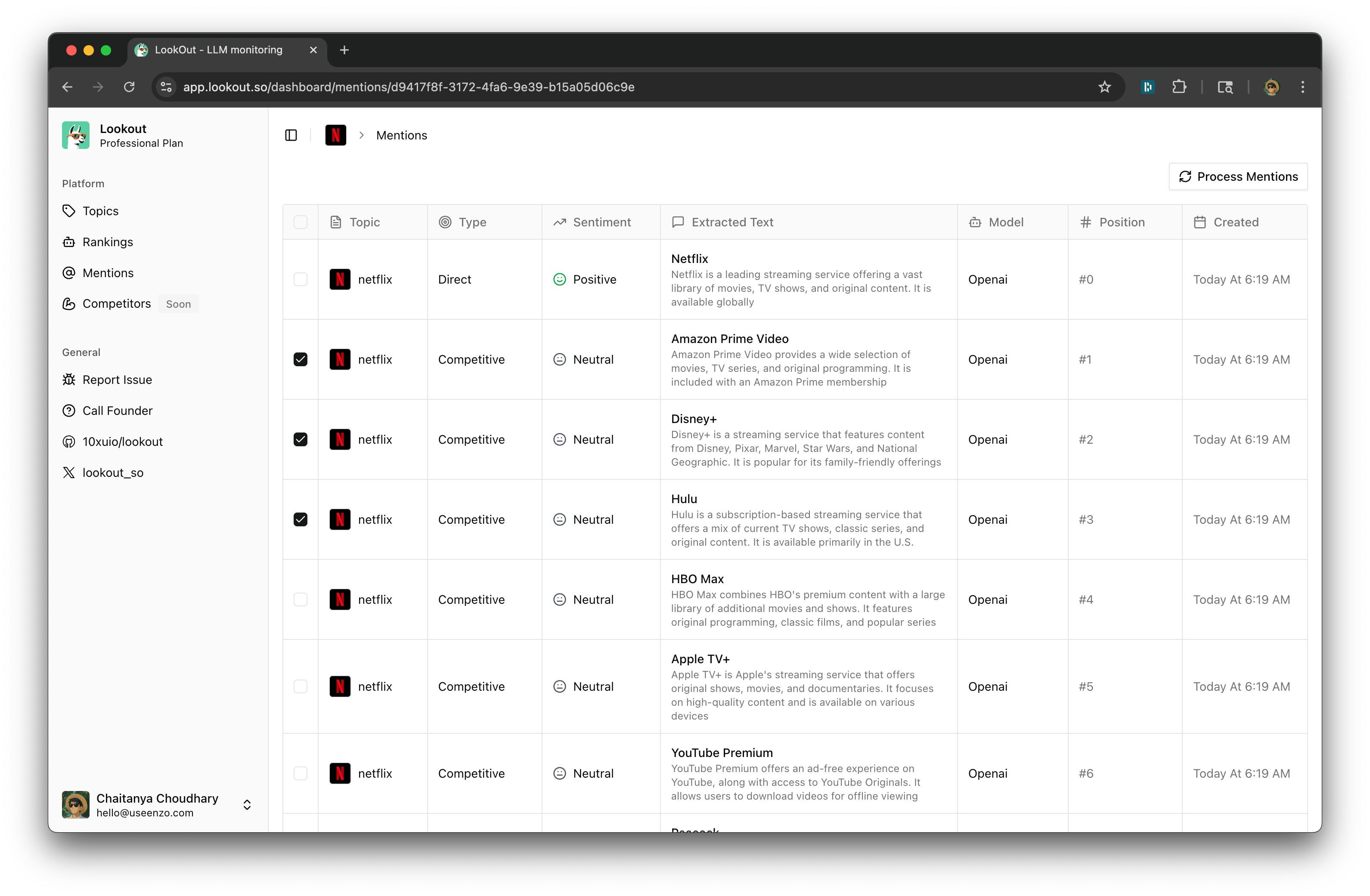Open Chrome three-dot menu
The height and width of the screenshot is (896, 1370).
pos(1303,87)
